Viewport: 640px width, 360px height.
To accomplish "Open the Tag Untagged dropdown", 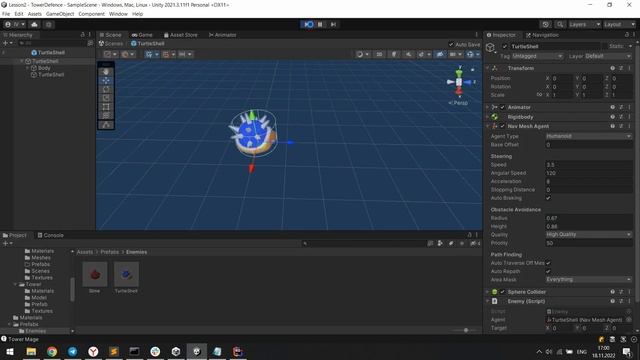I will point(537,56).
